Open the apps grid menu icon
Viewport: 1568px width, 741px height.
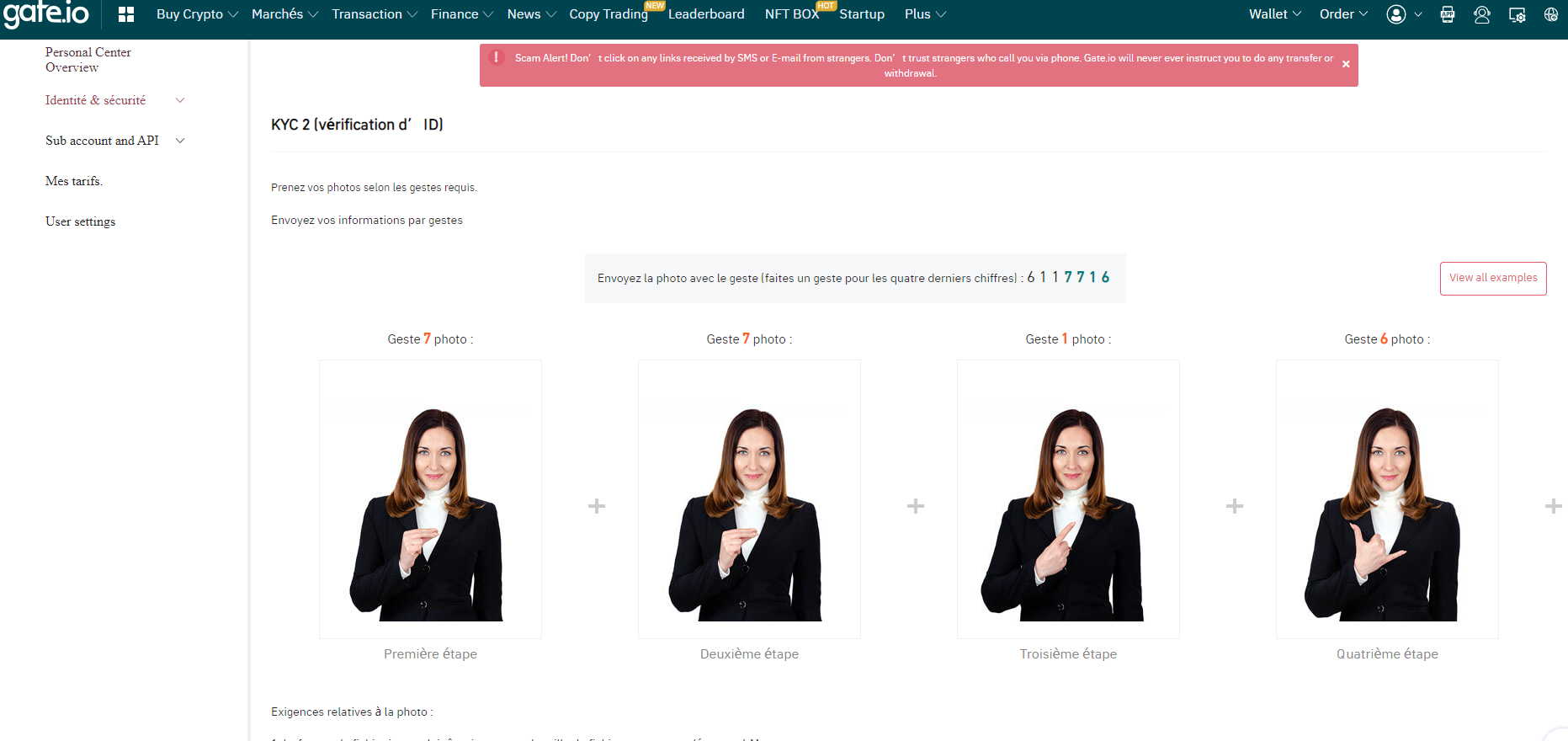click(126, 14)
